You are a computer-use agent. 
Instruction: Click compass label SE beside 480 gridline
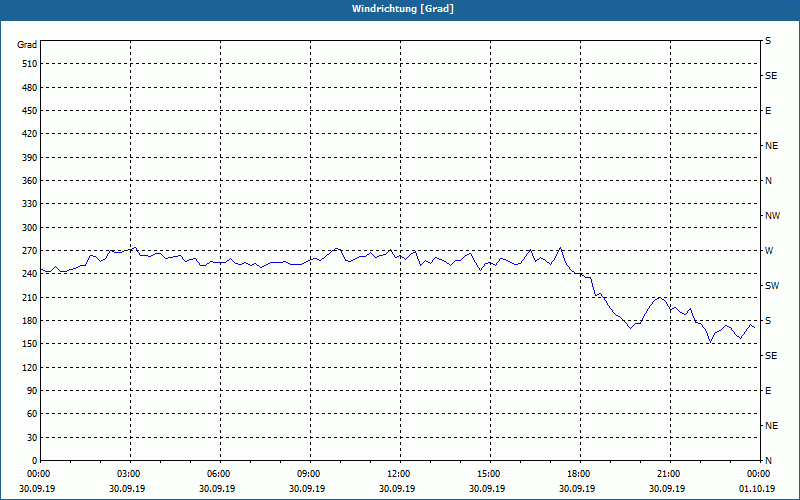tap(771, 76)
